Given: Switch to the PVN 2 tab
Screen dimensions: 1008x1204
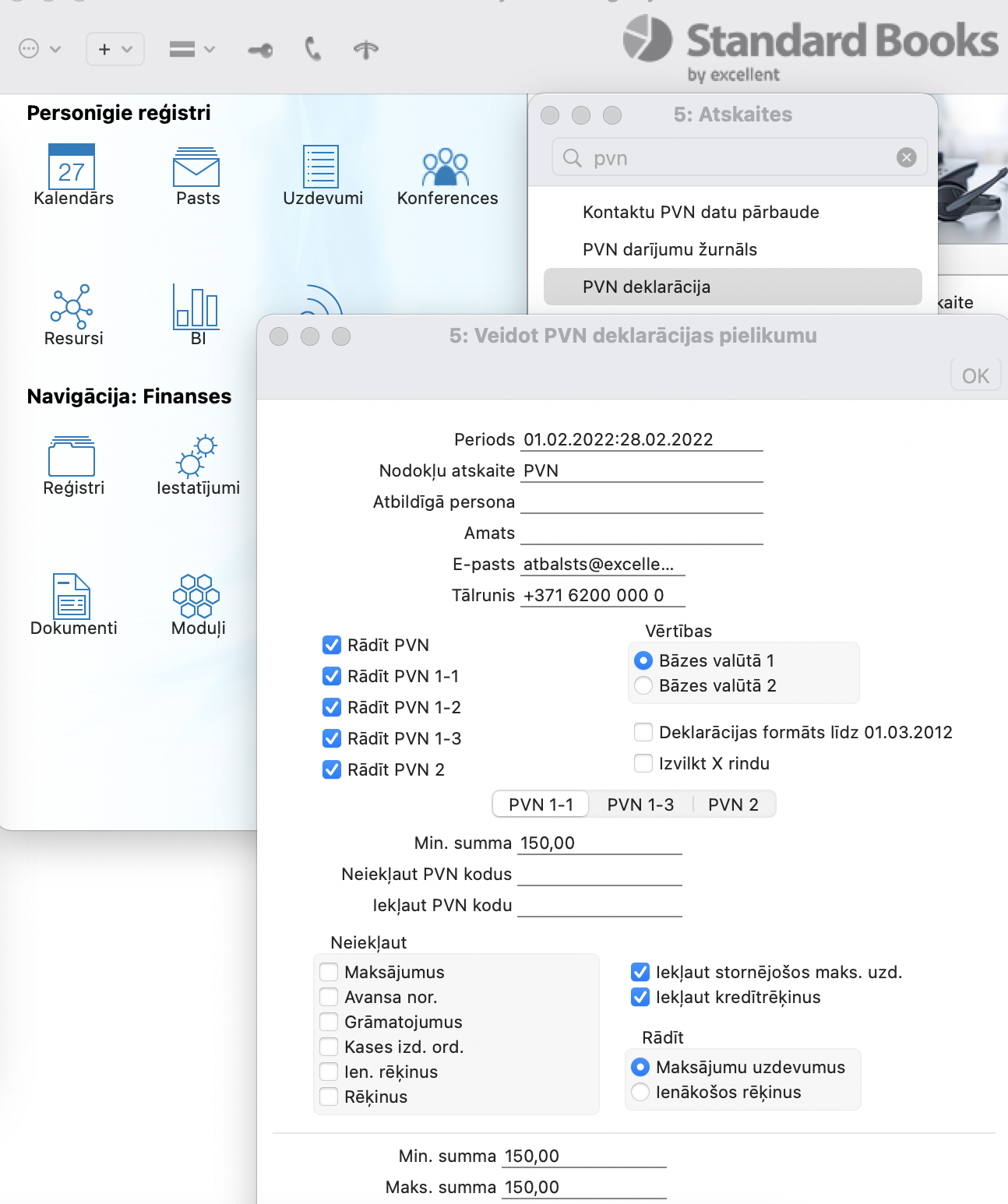Looking at the screenshot, I should click(733, 804).
